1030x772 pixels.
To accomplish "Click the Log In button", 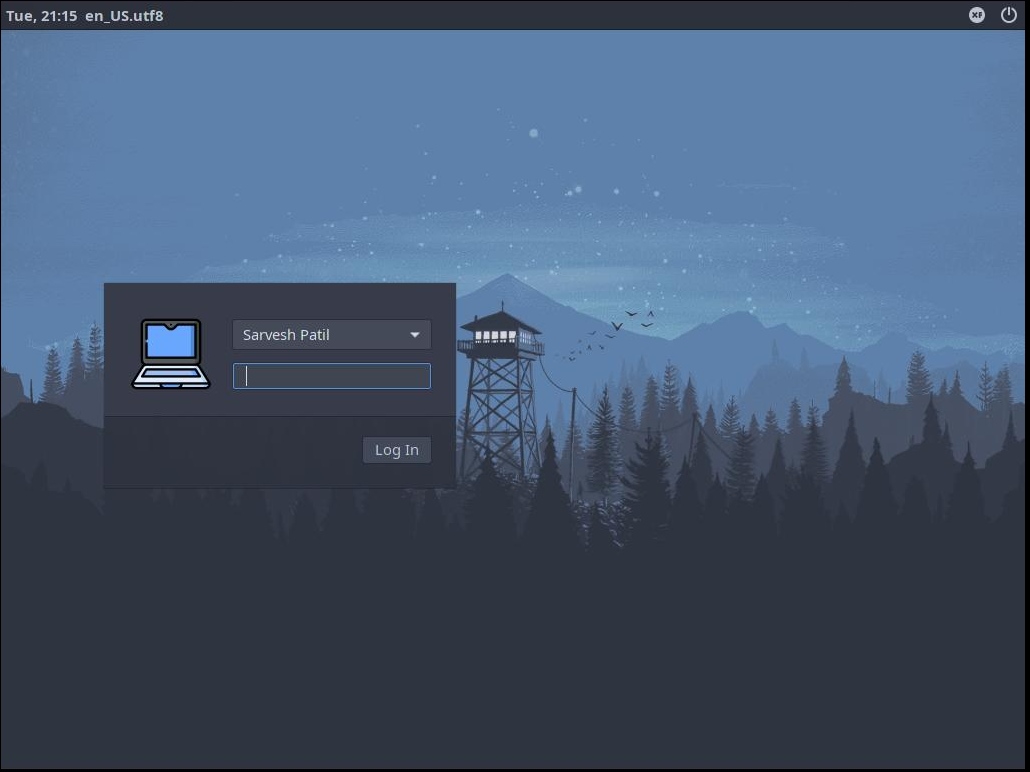I will tap(397, 450).
